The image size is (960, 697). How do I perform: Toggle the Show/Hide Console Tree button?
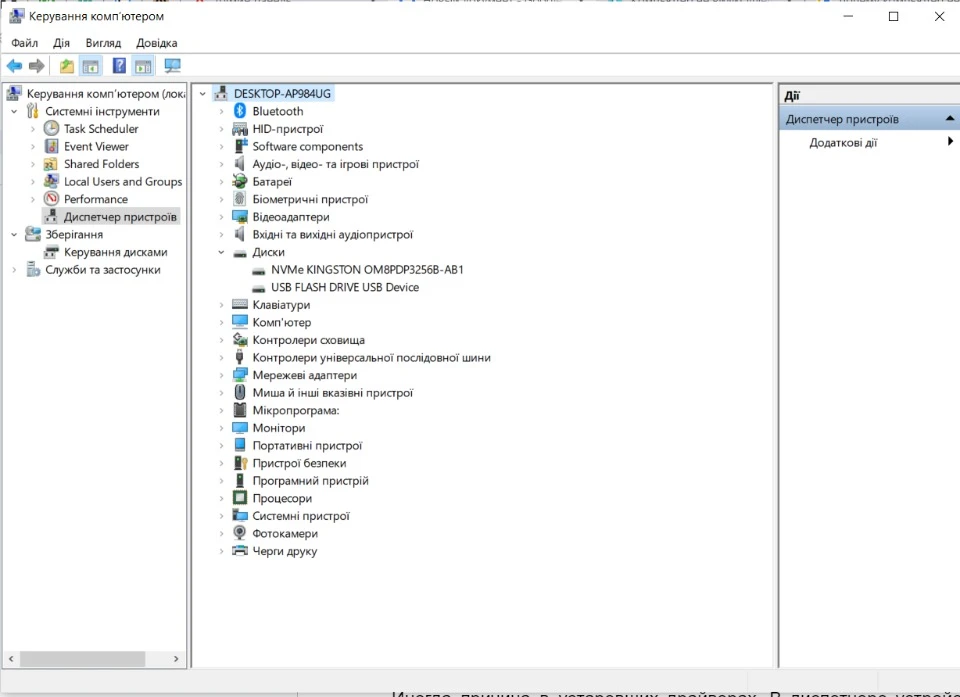91,66
